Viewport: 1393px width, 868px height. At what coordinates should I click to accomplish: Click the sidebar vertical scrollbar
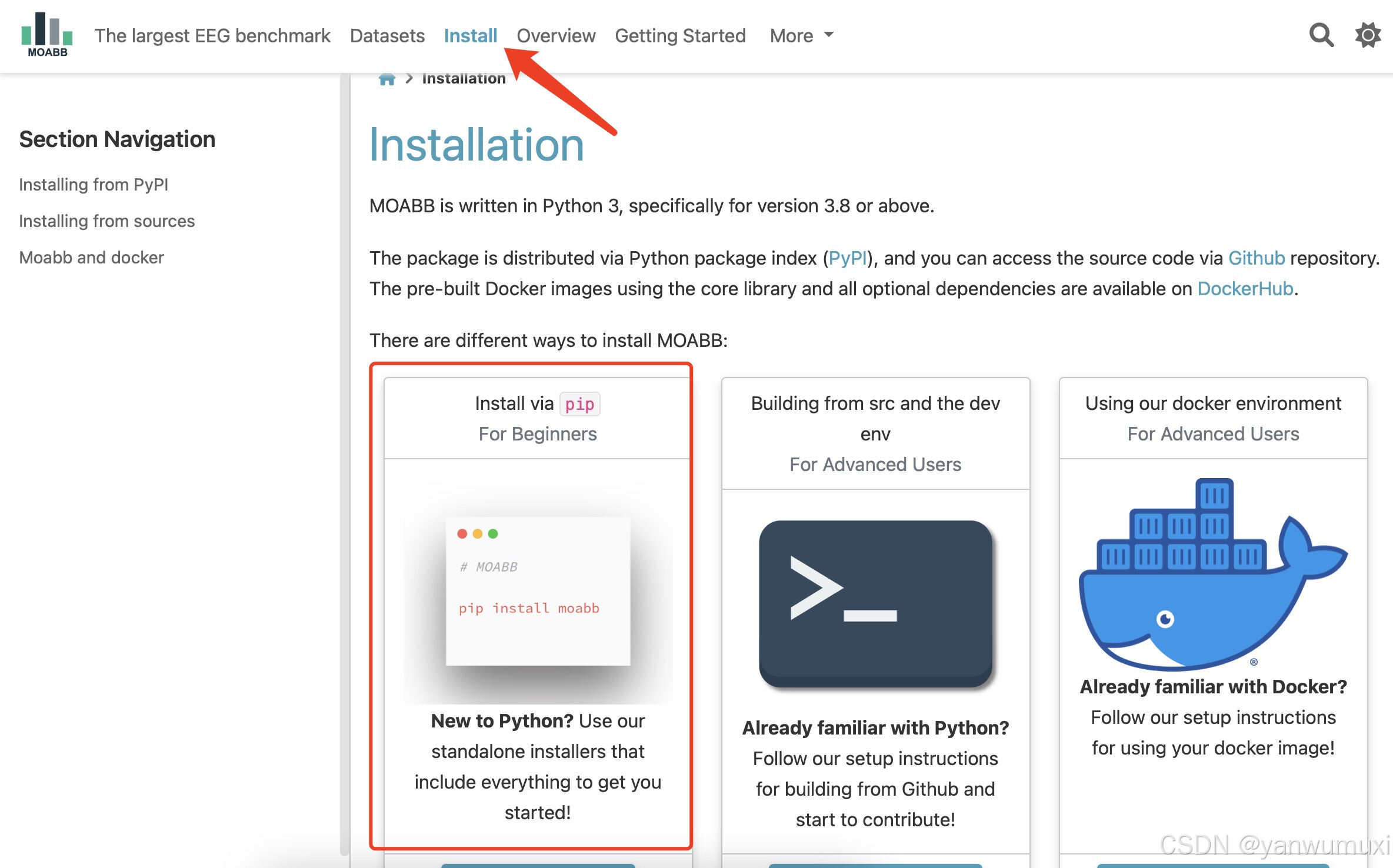point(345,459)
